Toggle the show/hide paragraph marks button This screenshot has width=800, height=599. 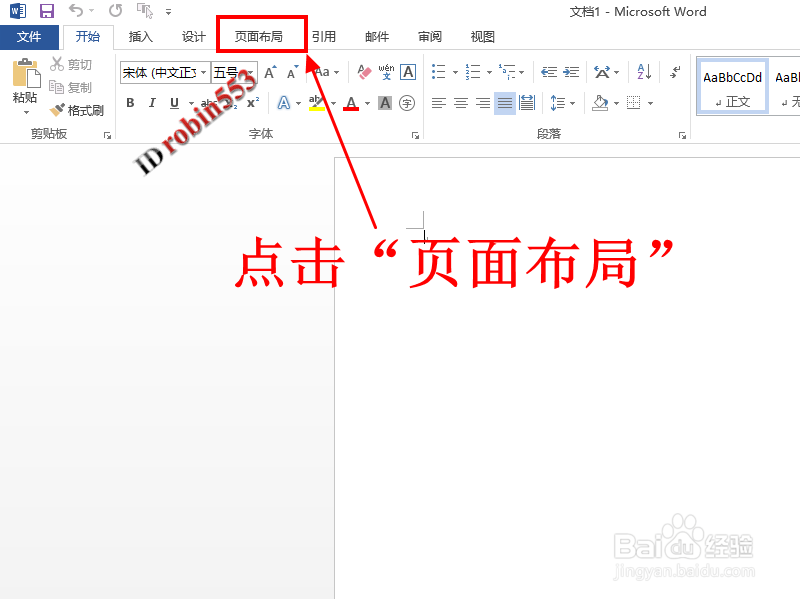tap(675, 73)
